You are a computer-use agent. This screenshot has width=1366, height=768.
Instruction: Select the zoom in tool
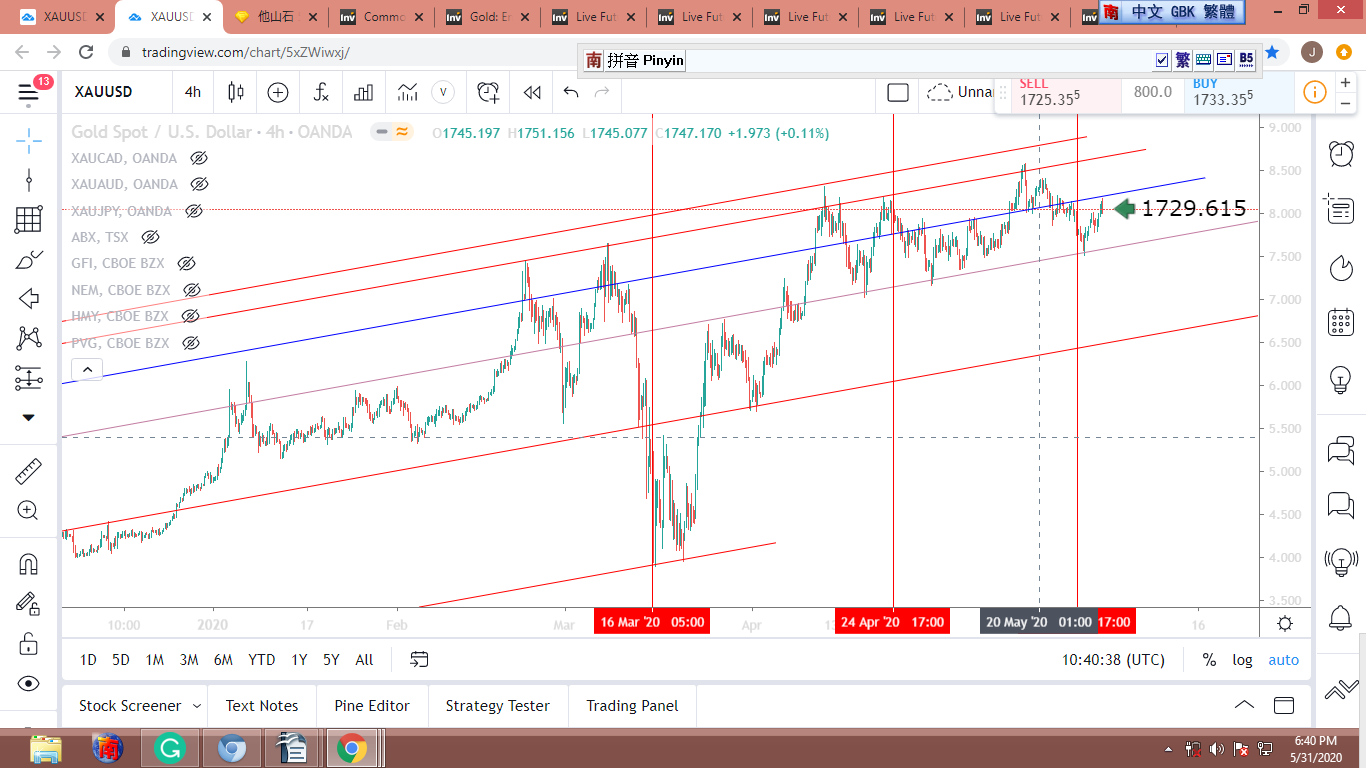(x=28, y=511)
